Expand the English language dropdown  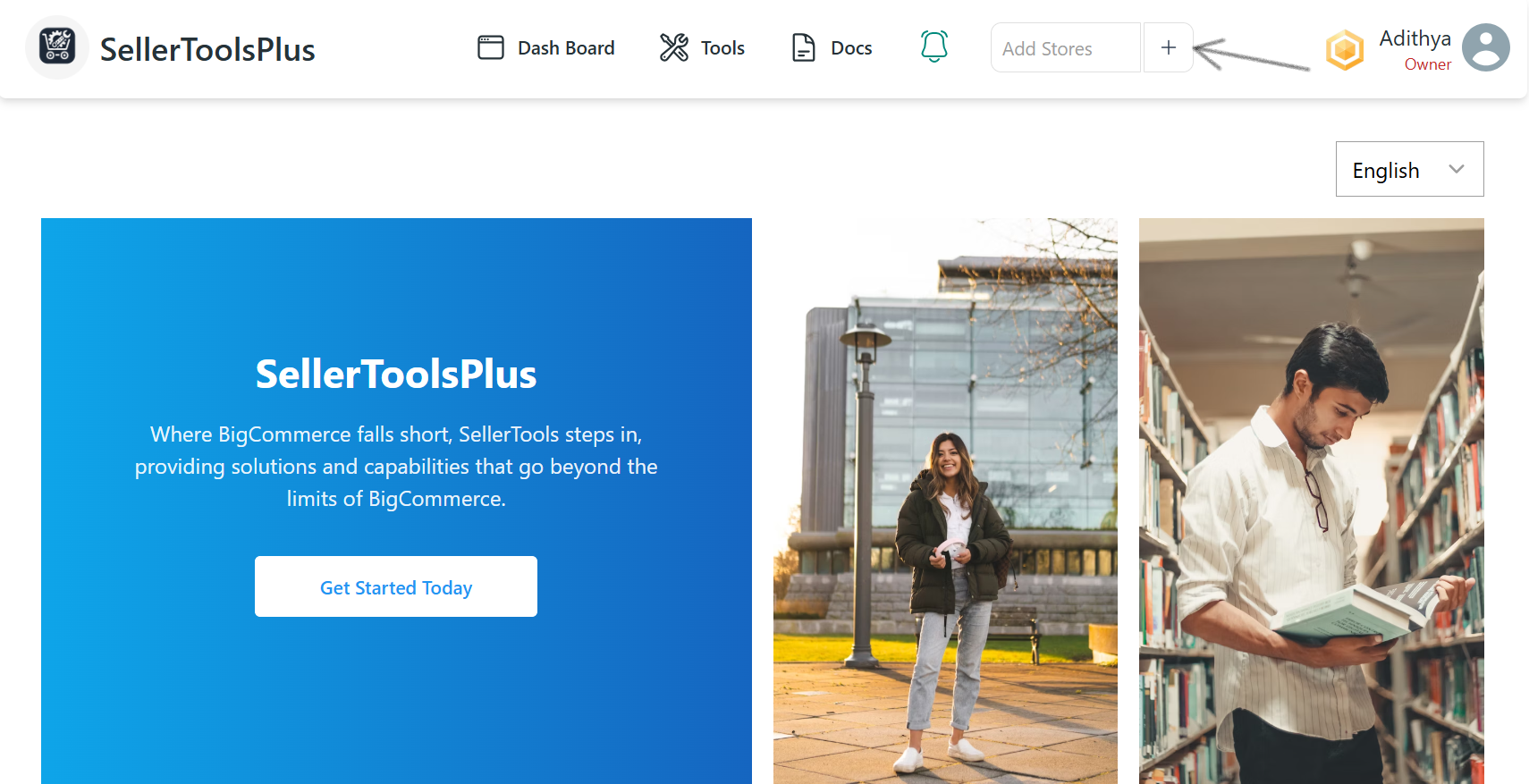(1410, 169)
